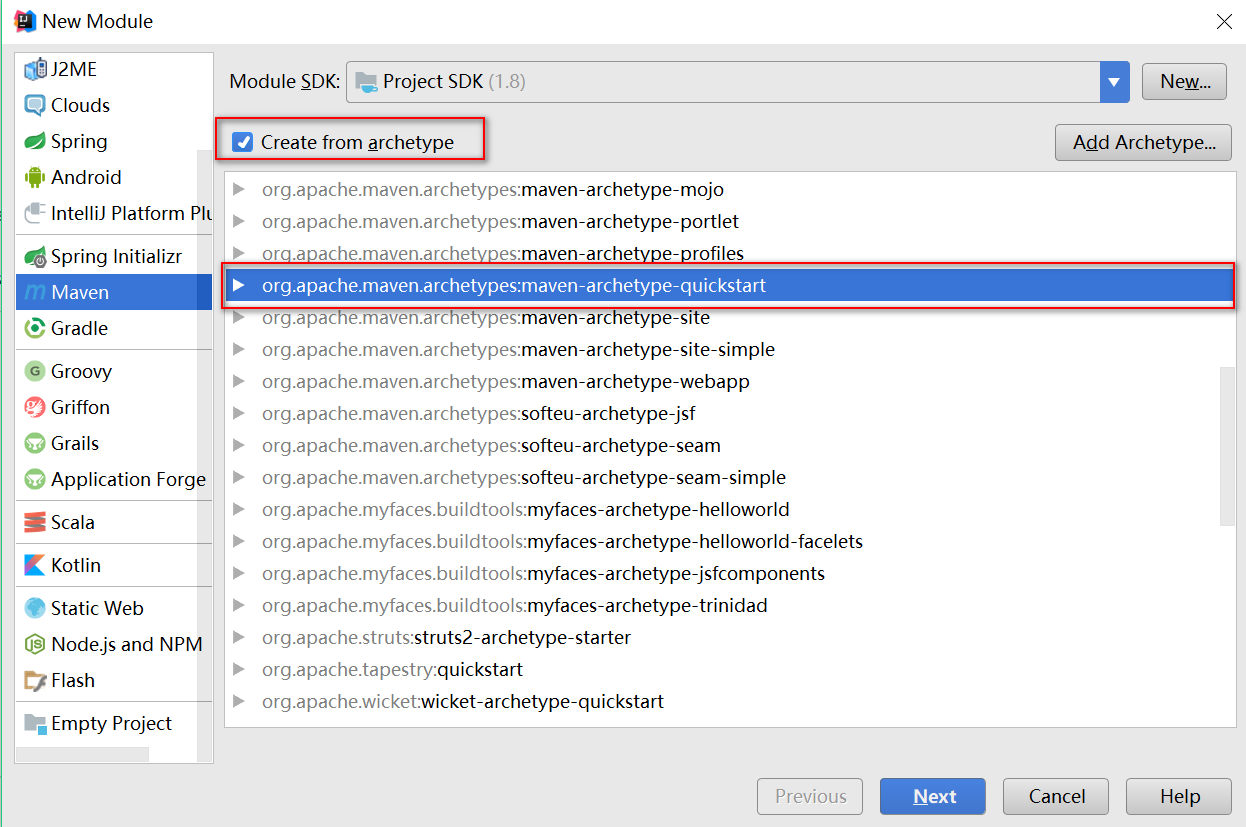Pick the Android robot icon

coord(35,177)
